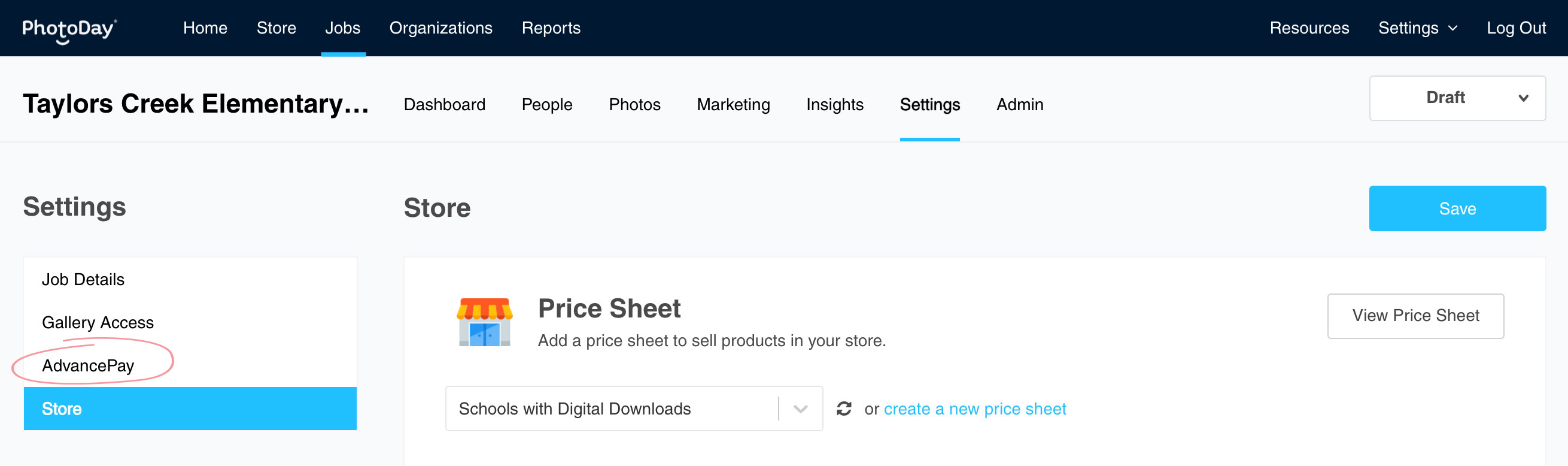The image size is (1568, 466).
Task: Switch to the Admin tab
Action: click(1020, 105)
